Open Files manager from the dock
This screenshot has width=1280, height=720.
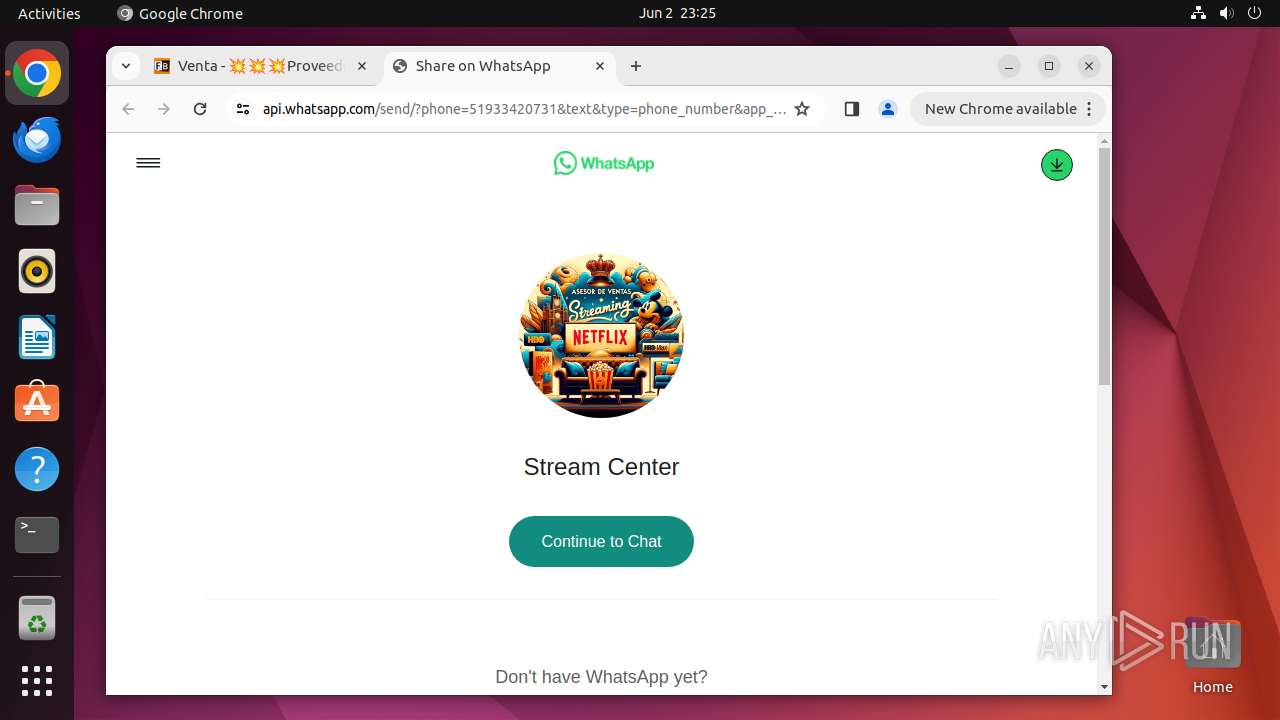click(x=37, y=206)
